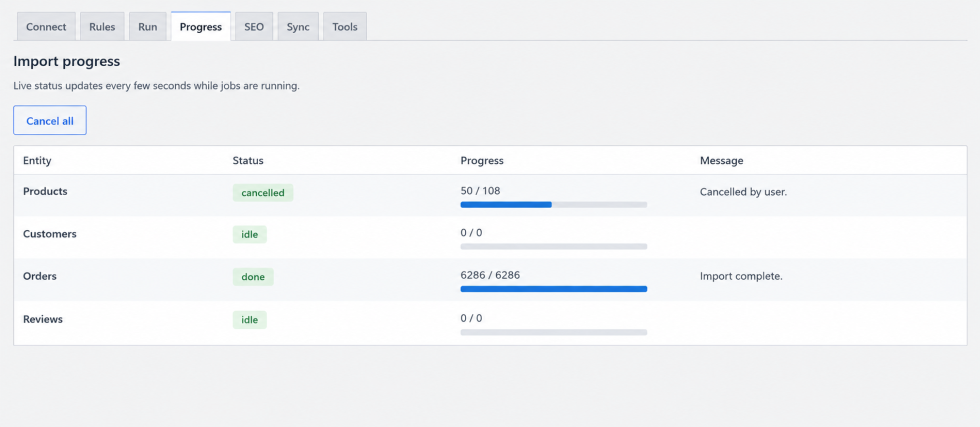Image resolution: width=980 pixels, height=427 pixels.
Task: Click the idle badge in Reviews row
Action: tap(250, 319)
